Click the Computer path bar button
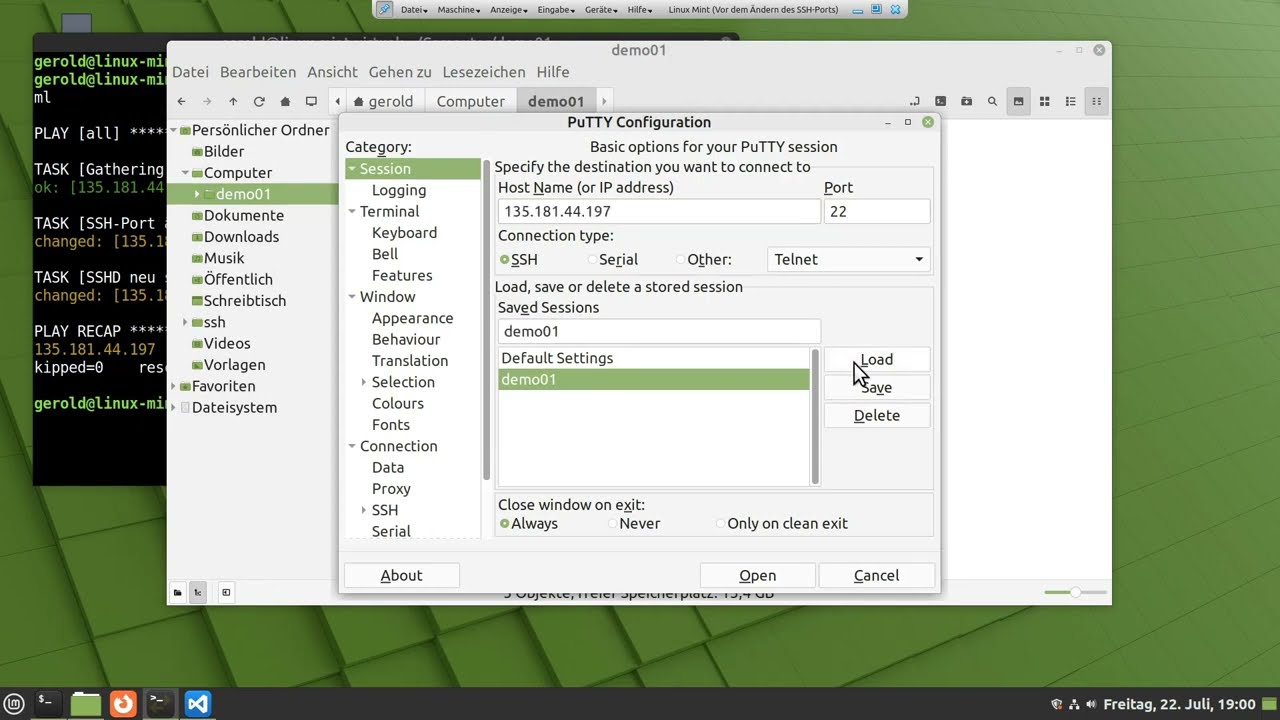The height and width of the screenshot is (720, 1280). pos(470,101)
